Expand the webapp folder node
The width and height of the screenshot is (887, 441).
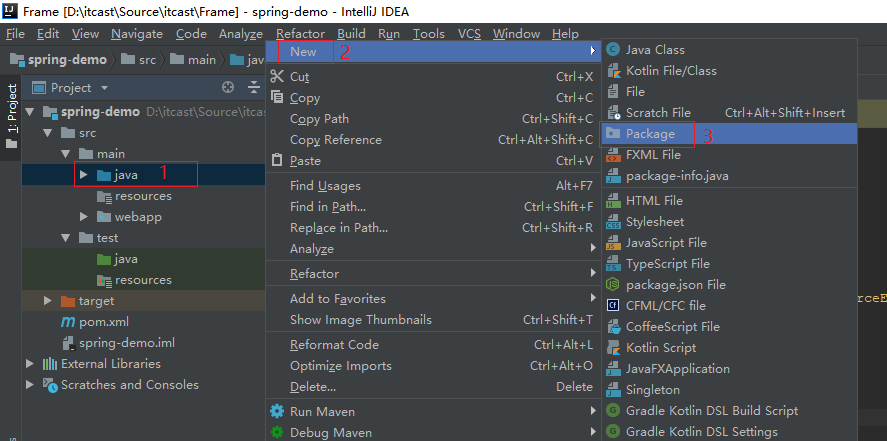point(84,217)
